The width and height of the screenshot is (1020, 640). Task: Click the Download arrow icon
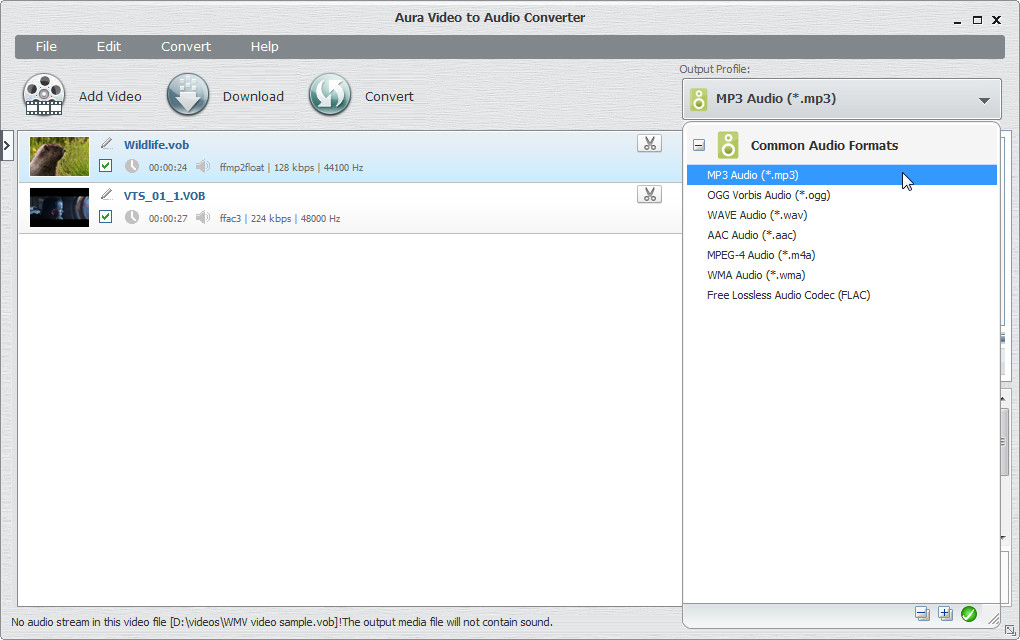click(x=188, y=96)
